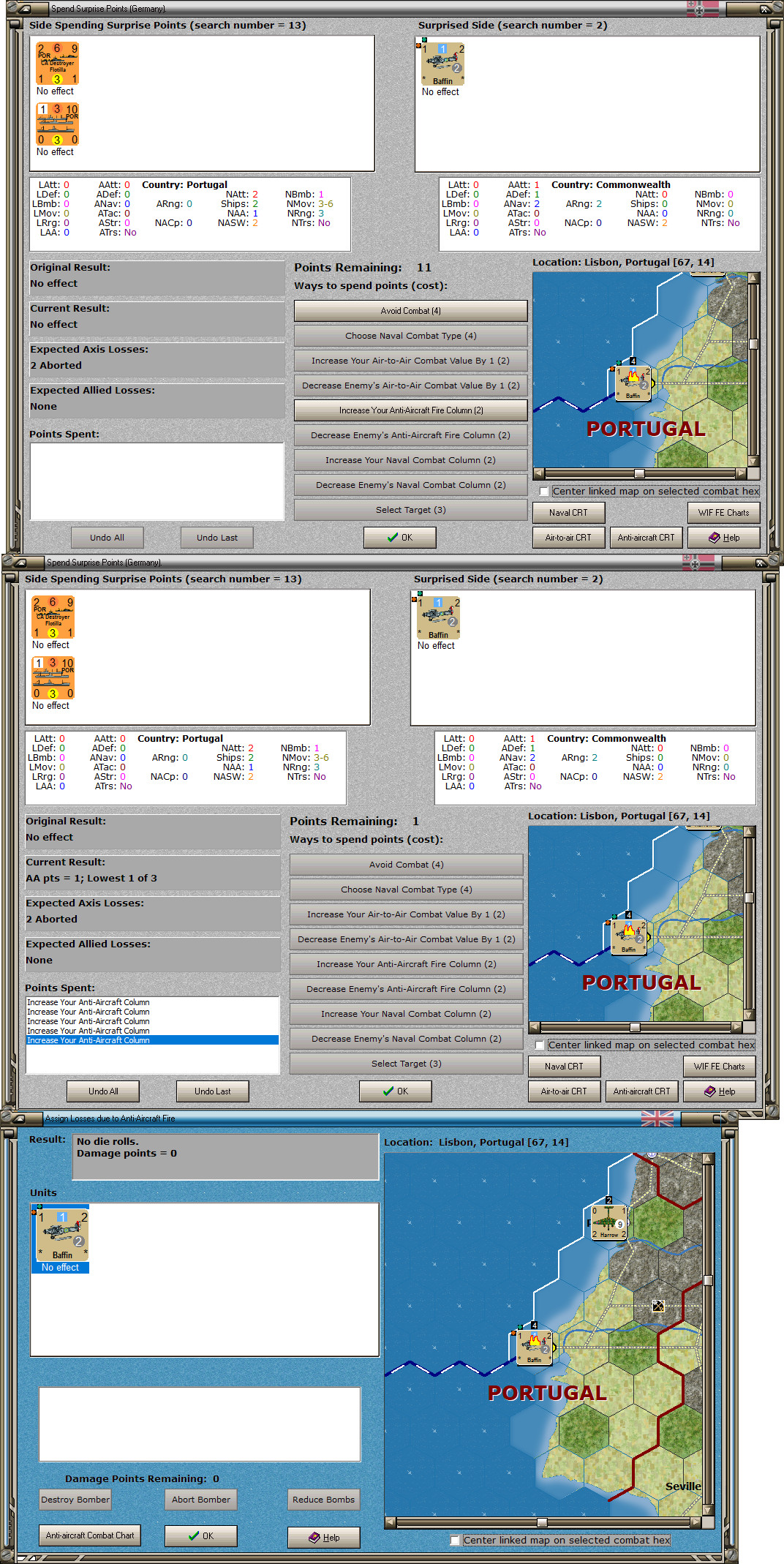
Task: Click Destroy Bomber button
Action: [75, 1500]
